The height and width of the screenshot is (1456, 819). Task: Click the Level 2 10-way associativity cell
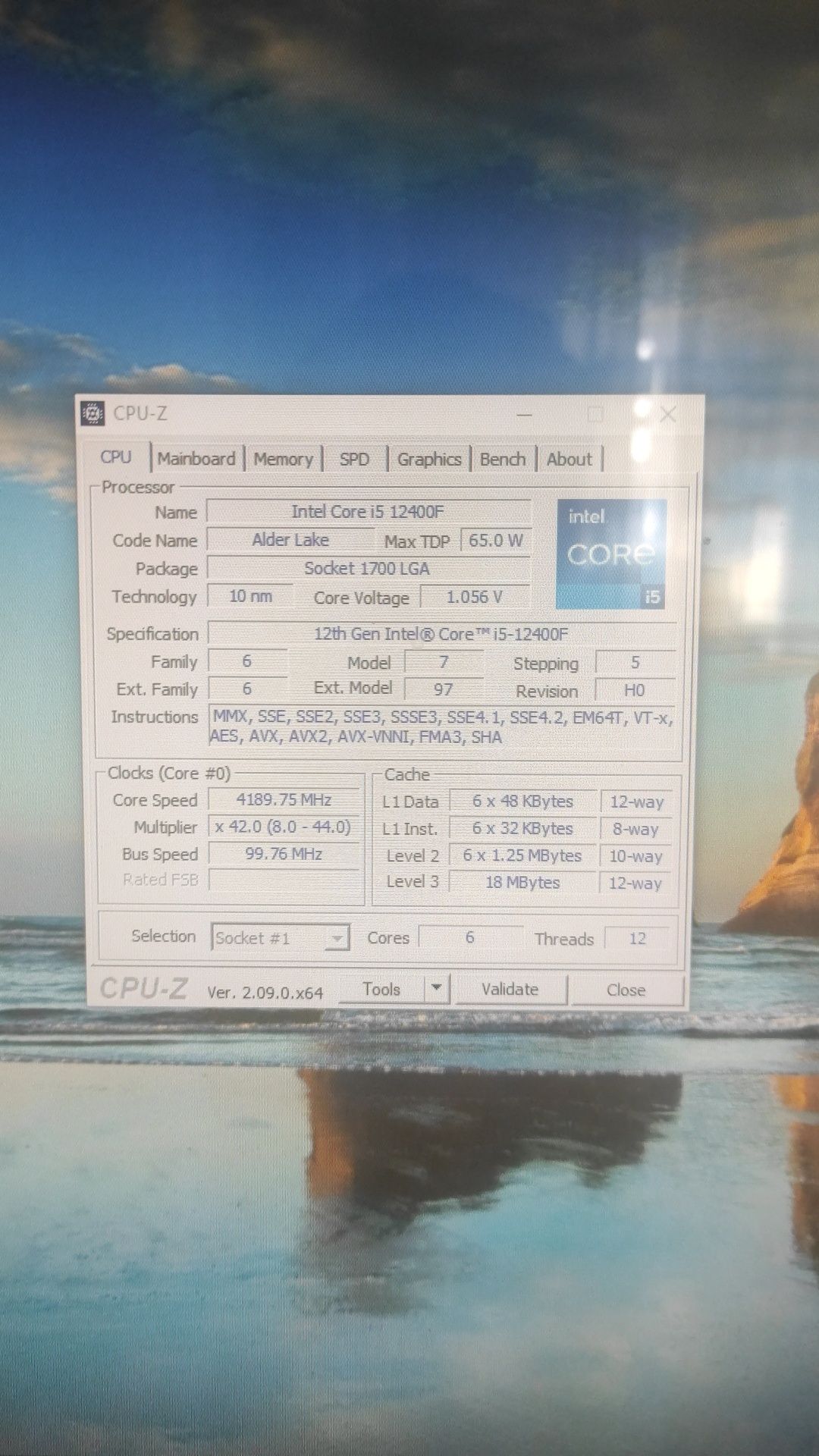point(636,856)
